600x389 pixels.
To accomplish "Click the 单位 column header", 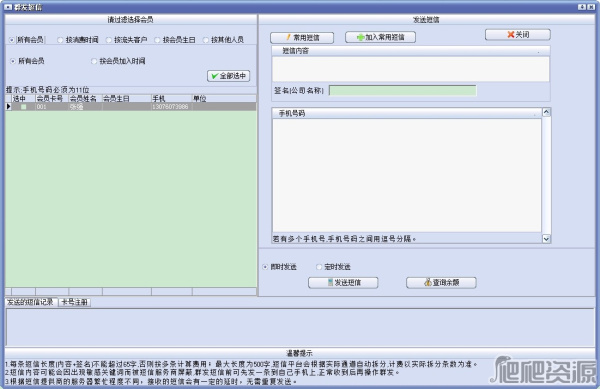I will coord(224,99).
